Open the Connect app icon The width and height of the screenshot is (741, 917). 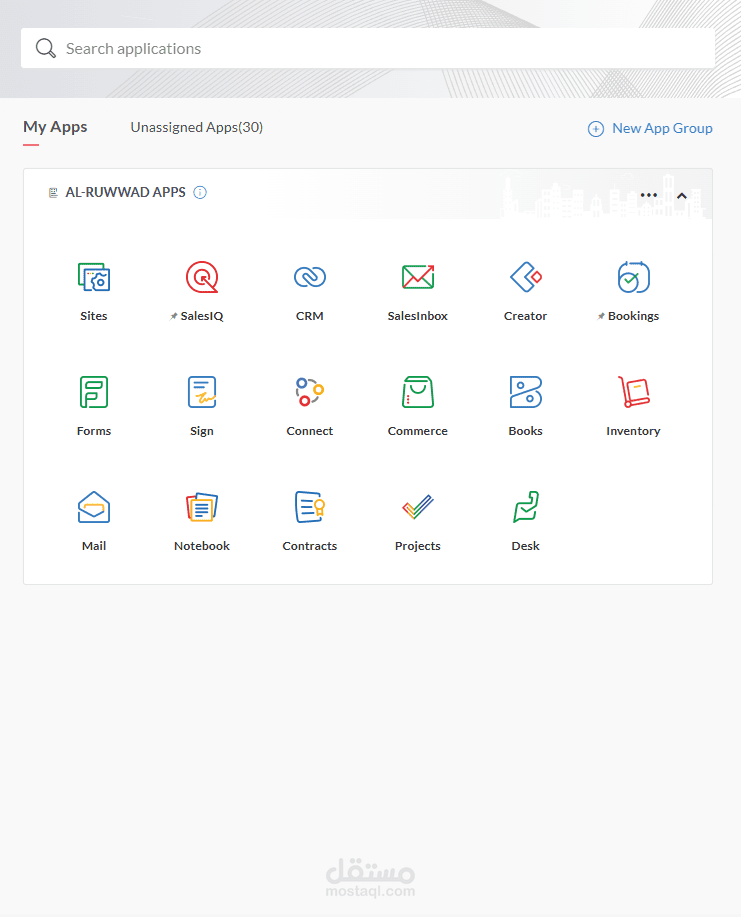pyautogui.click(x=309, y=392)
